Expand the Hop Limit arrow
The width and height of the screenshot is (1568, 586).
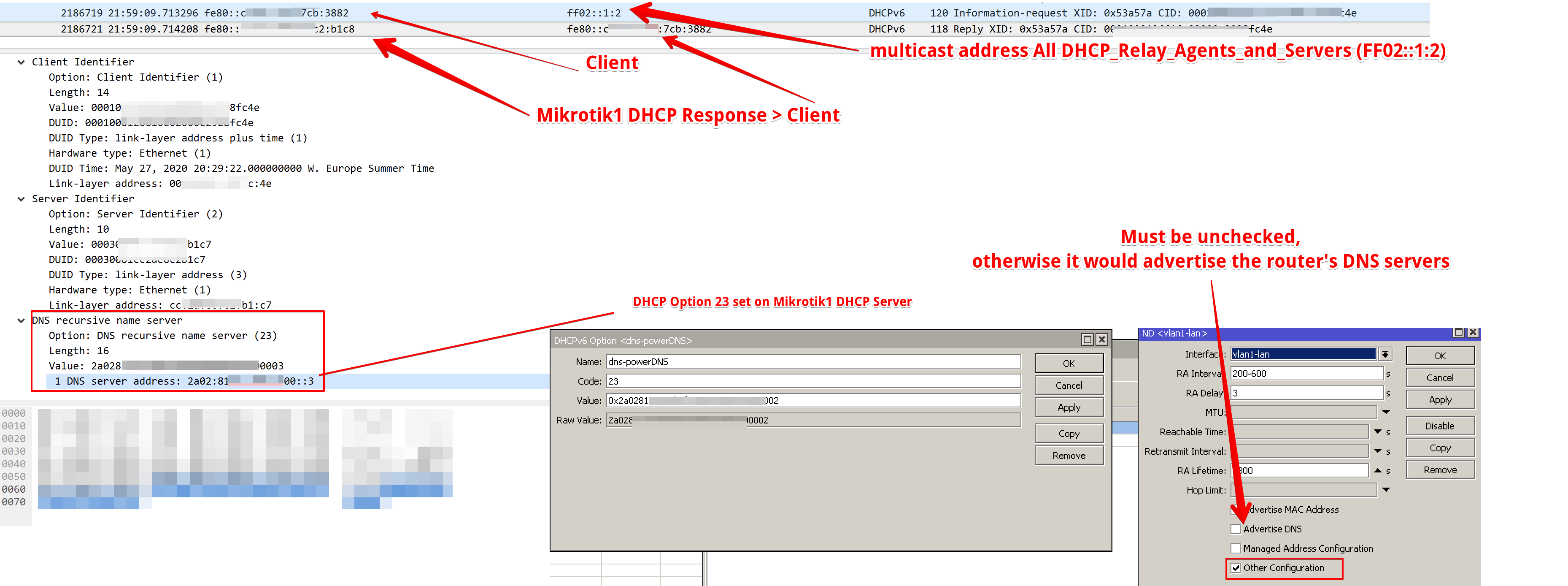point(1386,490)
